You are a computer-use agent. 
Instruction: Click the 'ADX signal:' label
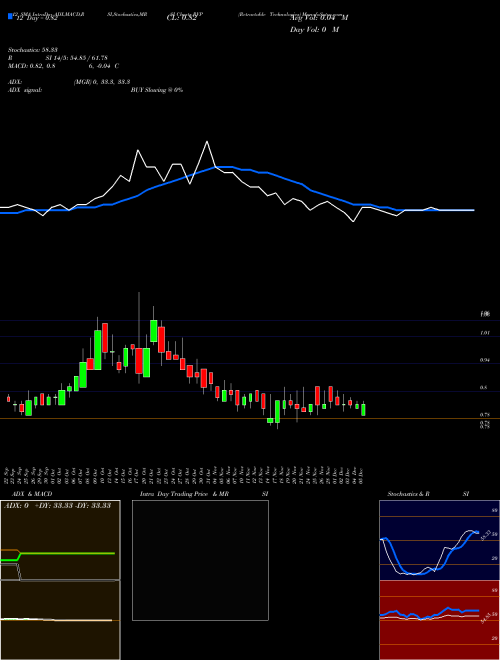[25, 90]
